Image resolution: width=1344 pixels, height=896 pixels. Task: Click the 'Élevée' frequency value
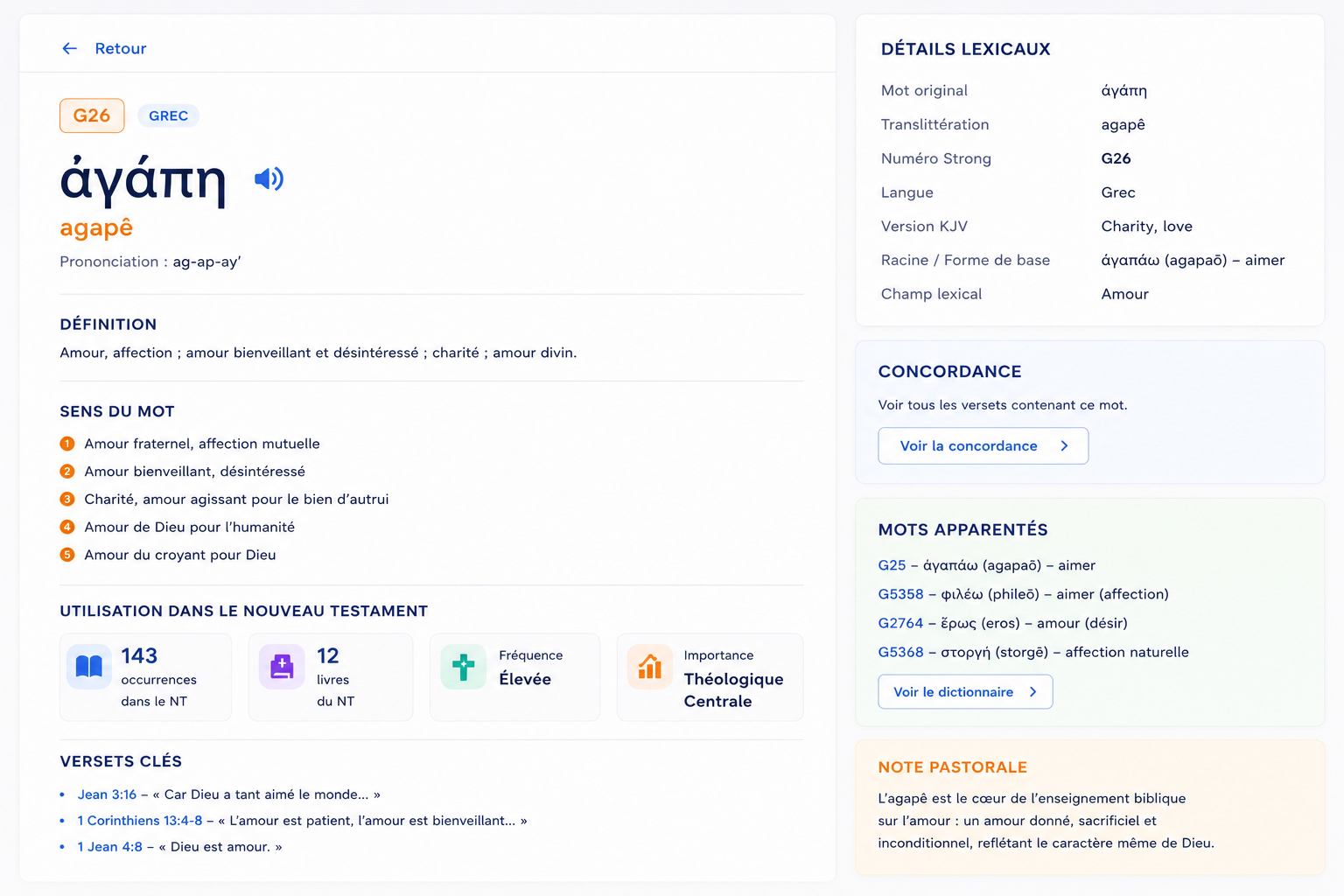(x=525, y=679)
